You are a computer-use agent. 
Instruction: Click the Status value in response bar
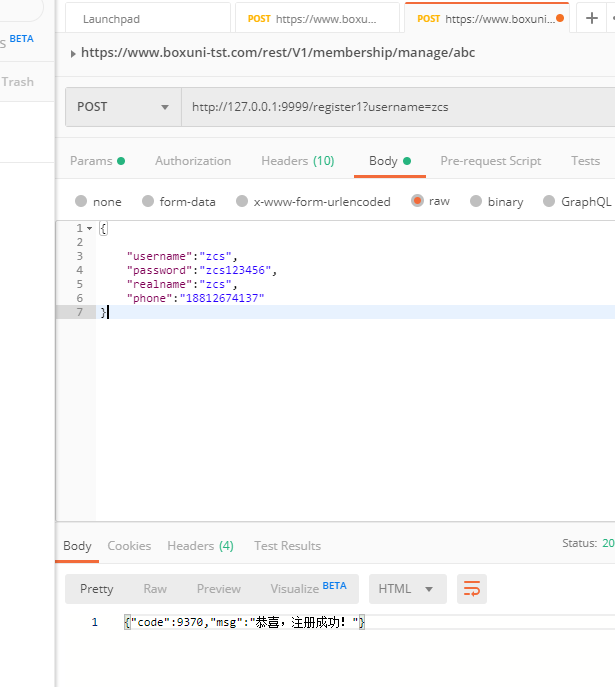[608, 543]
